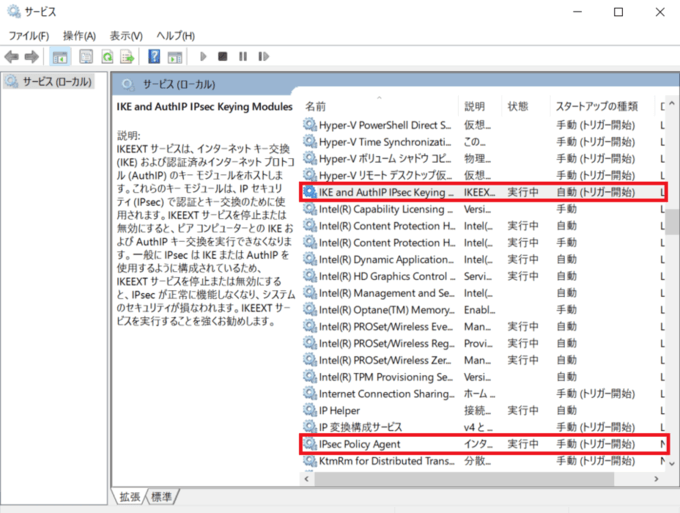
Task: Switch to the 標準 tab
Action: (x=161, y=497)
